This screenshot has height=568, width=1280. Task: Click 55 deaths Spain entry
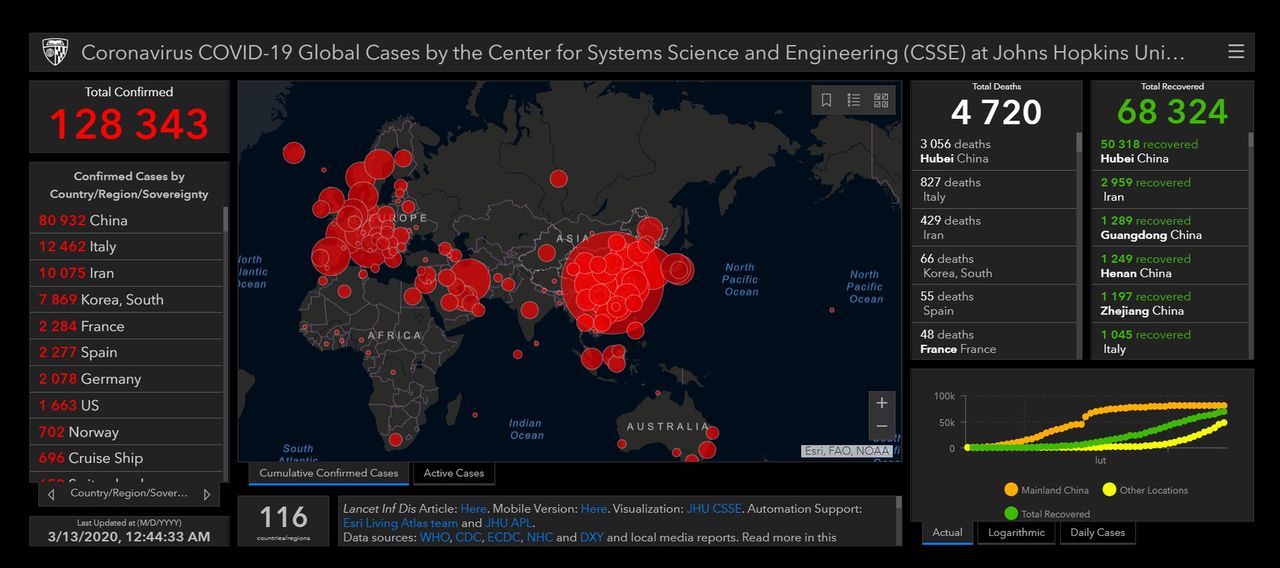(994, 304)
